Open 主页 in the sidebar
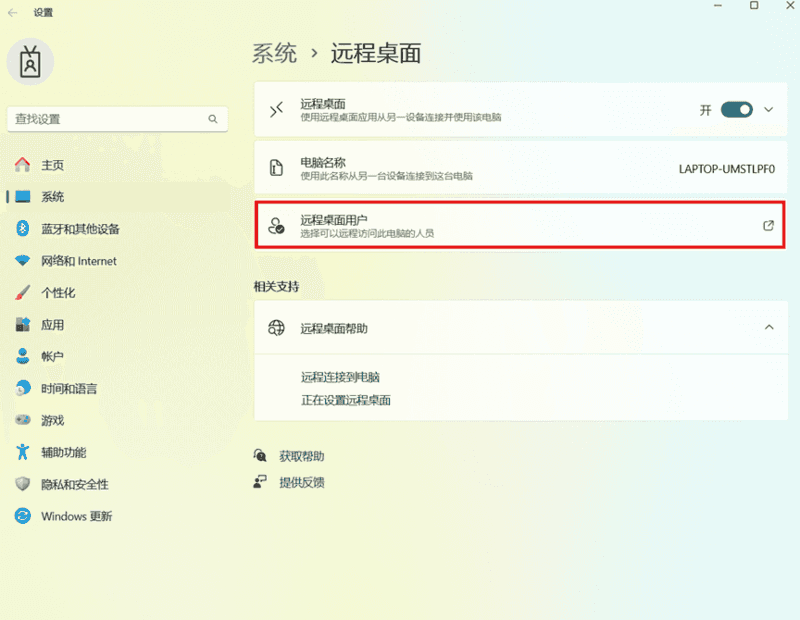This screenshot has width=800, height=620. pyautogui.click(x=53, y=165)
